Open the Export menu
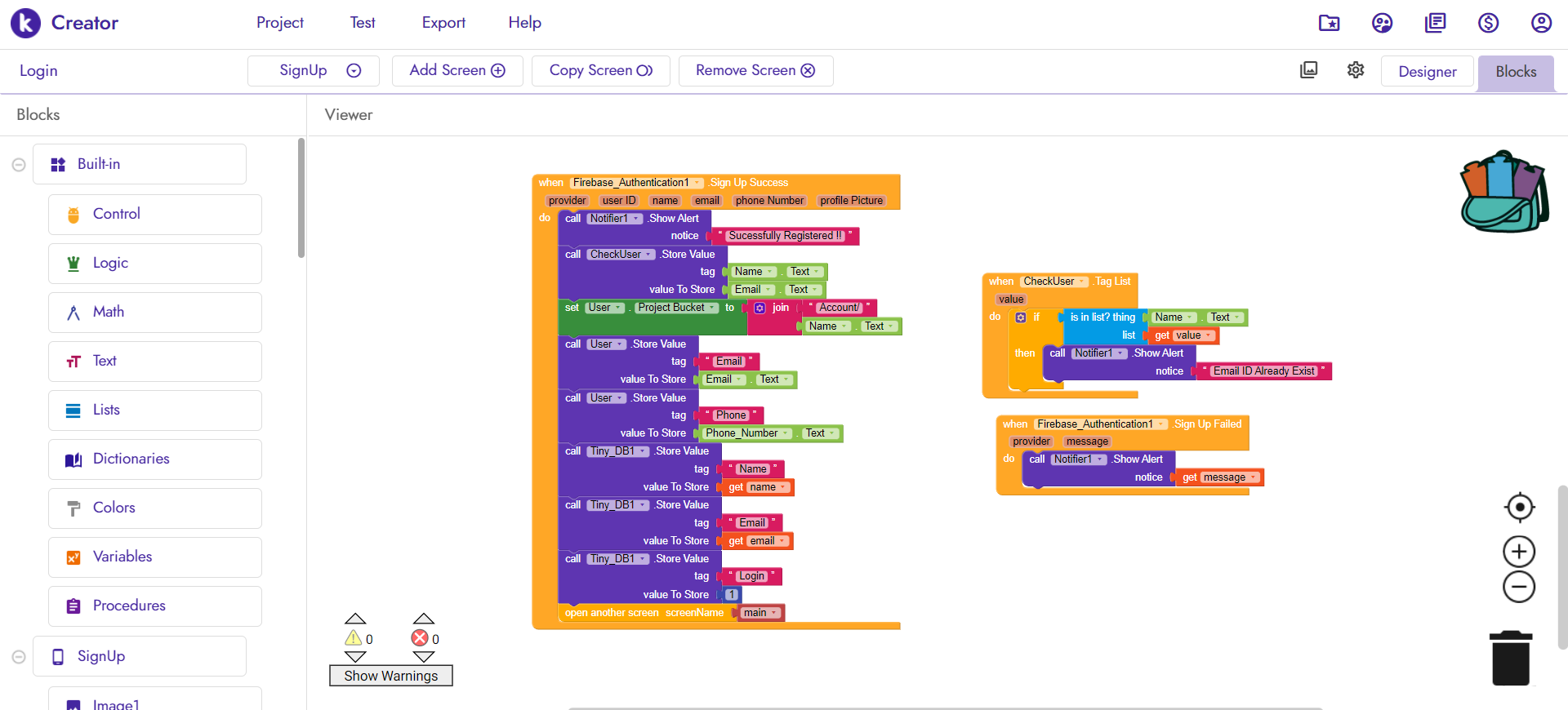1568x710 pixels. click(x=443, y=23)
